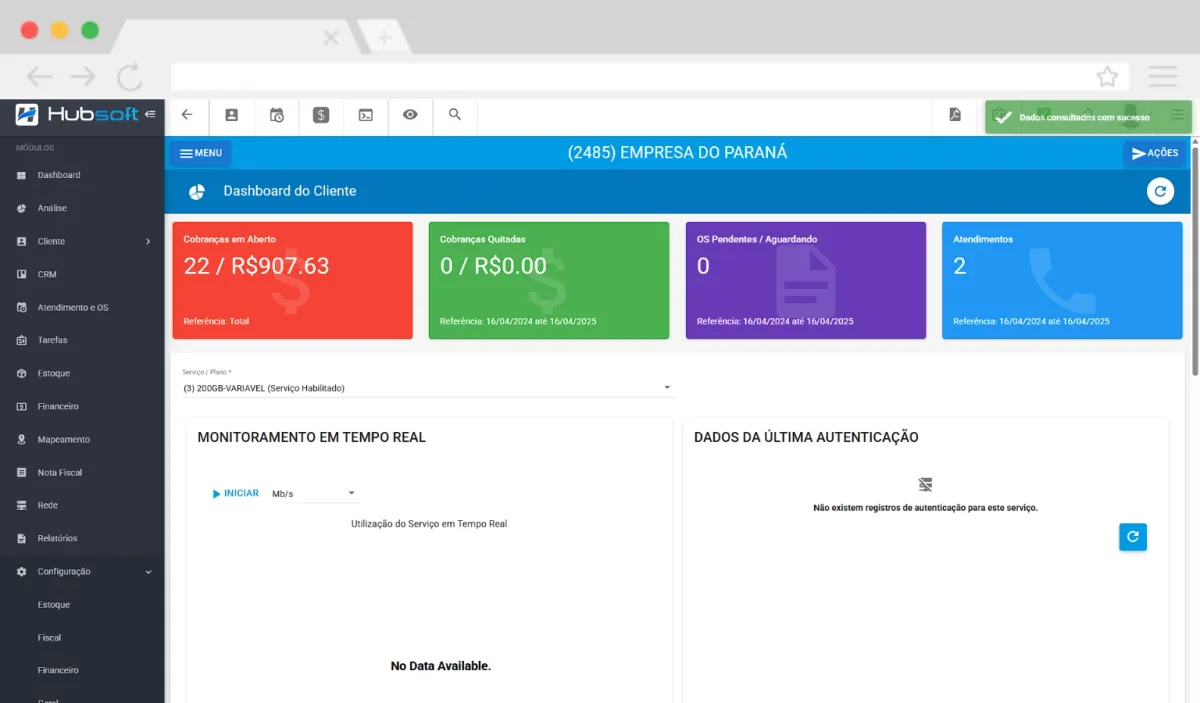
Task: Click the browser back arrow
Action: pyautogui.click(x=39, y=77)
